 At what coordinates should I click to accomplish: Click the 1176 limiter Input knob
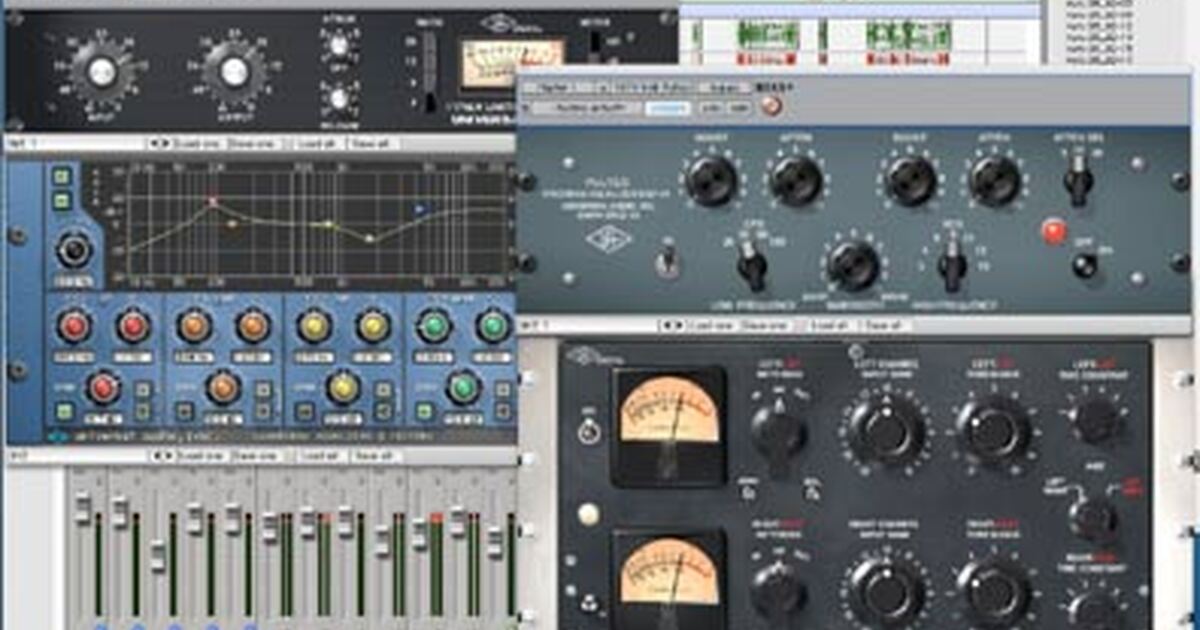coord(102,71)
